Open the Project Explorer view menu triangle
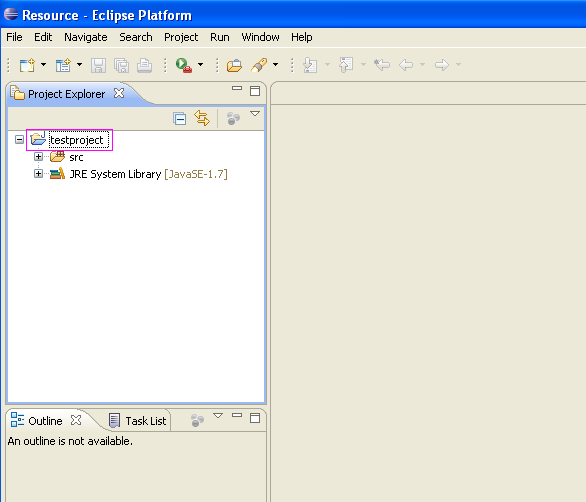This screenshot has width=586, height=502. pos(255,114)
